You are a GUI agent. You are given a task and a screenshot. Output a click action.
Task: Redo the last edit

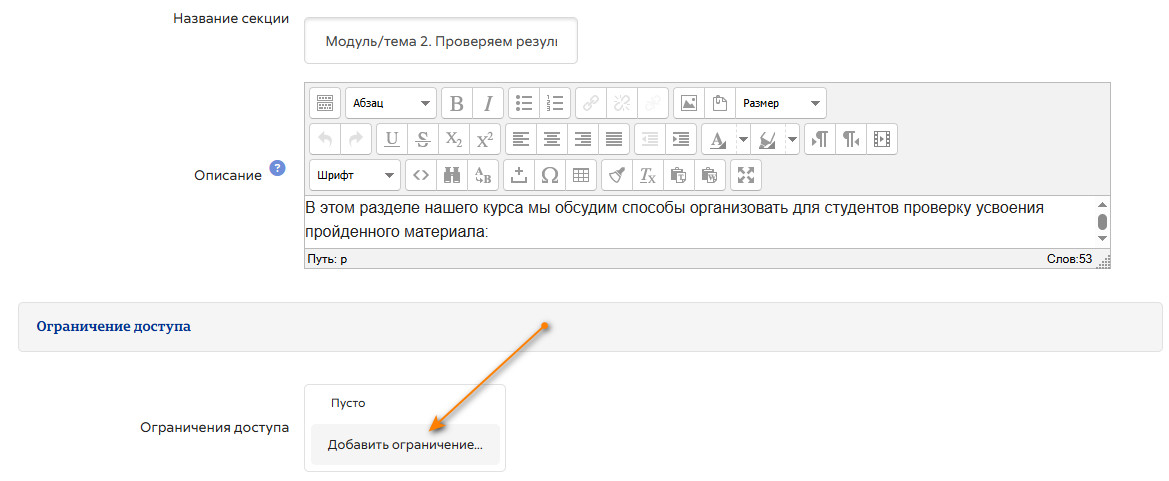[356, 139]
